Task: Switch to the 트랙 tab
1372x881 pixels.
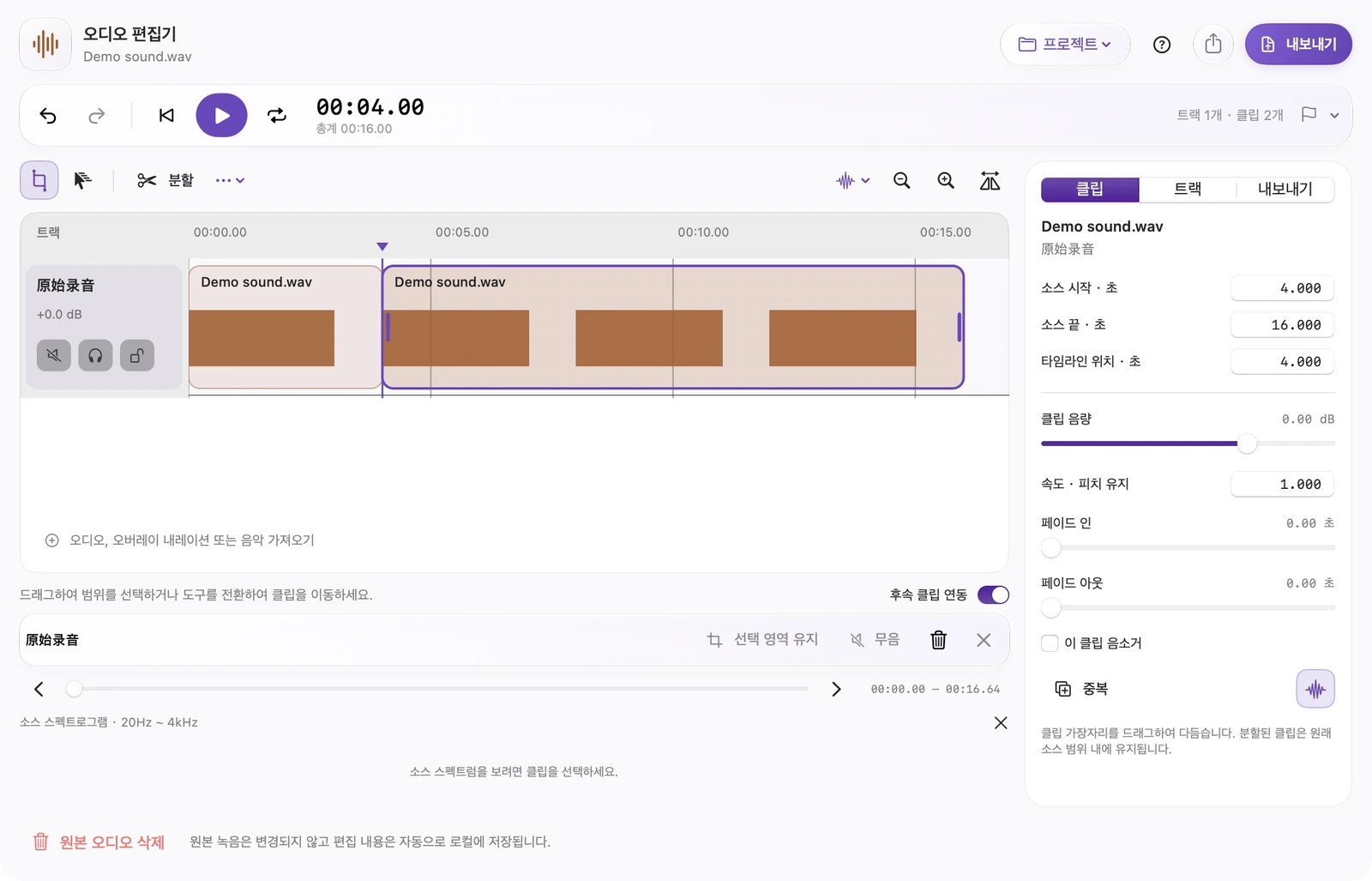Action: pyautogui.click(x=1188, y=189)
